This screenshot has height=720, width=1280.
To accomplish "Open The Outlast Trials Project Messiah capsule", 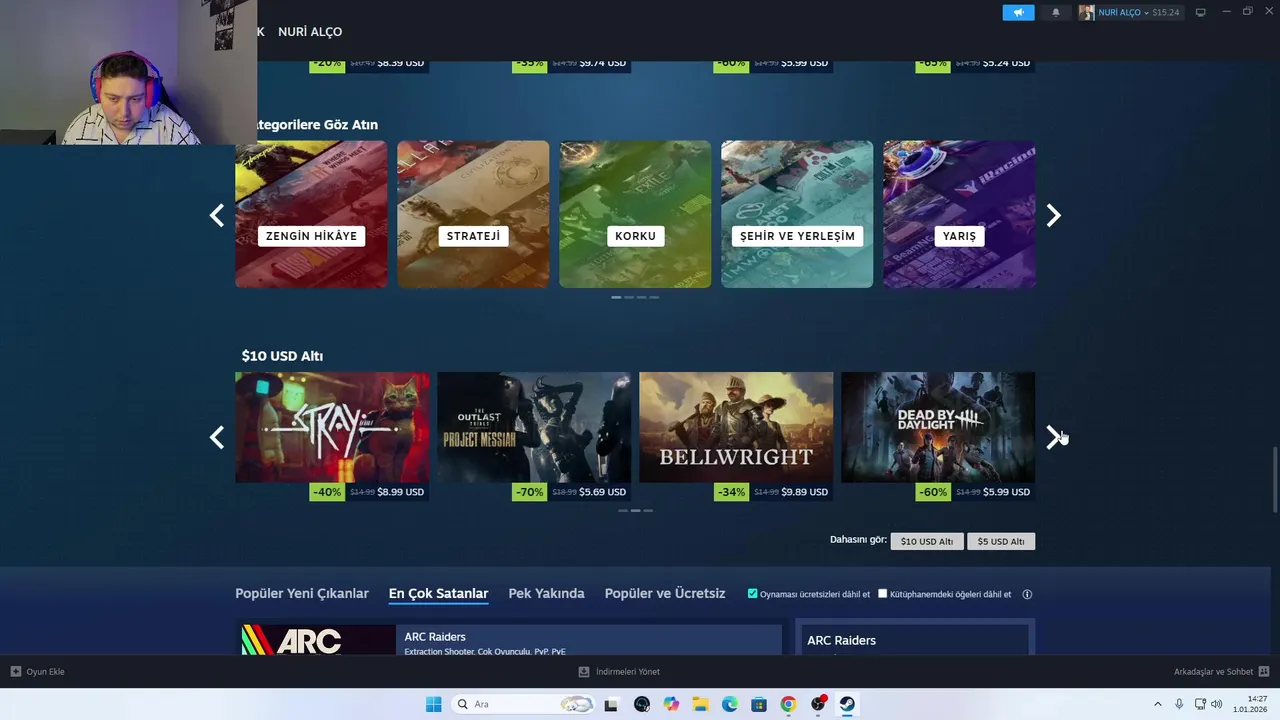I will [x=534, y=427].
